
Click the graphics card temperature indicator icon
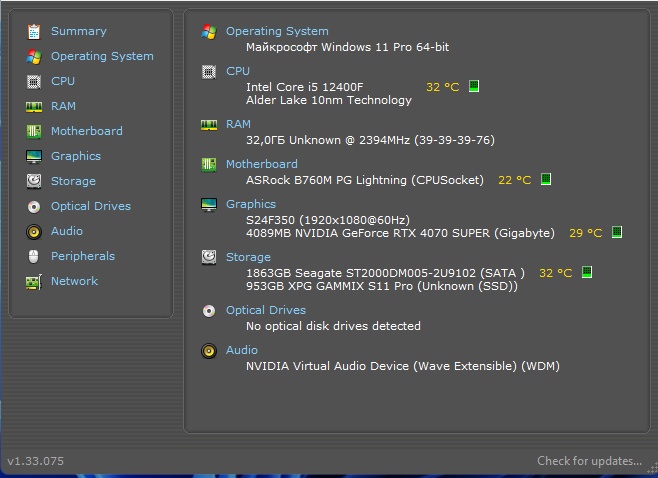617,233
